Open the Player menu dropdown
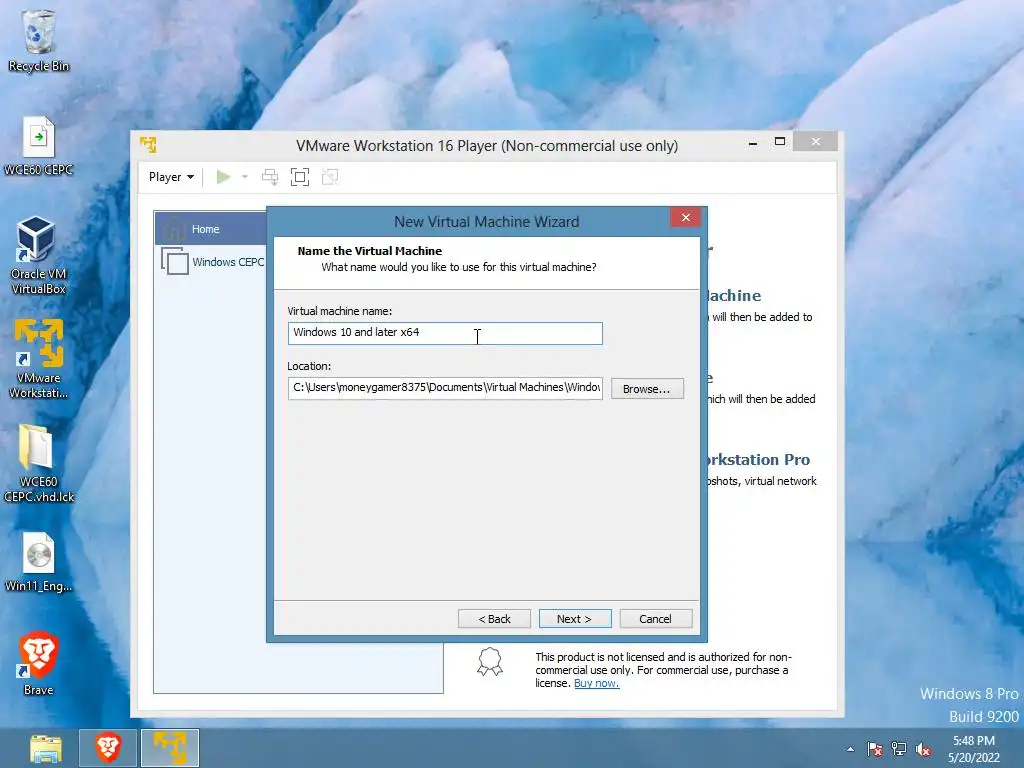1024x768 pixels. point(171,177)
